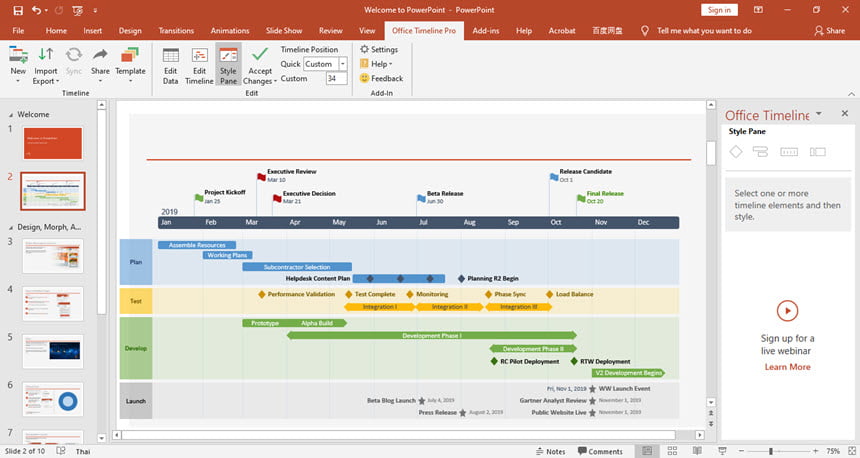
Task: Close the Office Timeline pane
Action: tap(845, 113)
